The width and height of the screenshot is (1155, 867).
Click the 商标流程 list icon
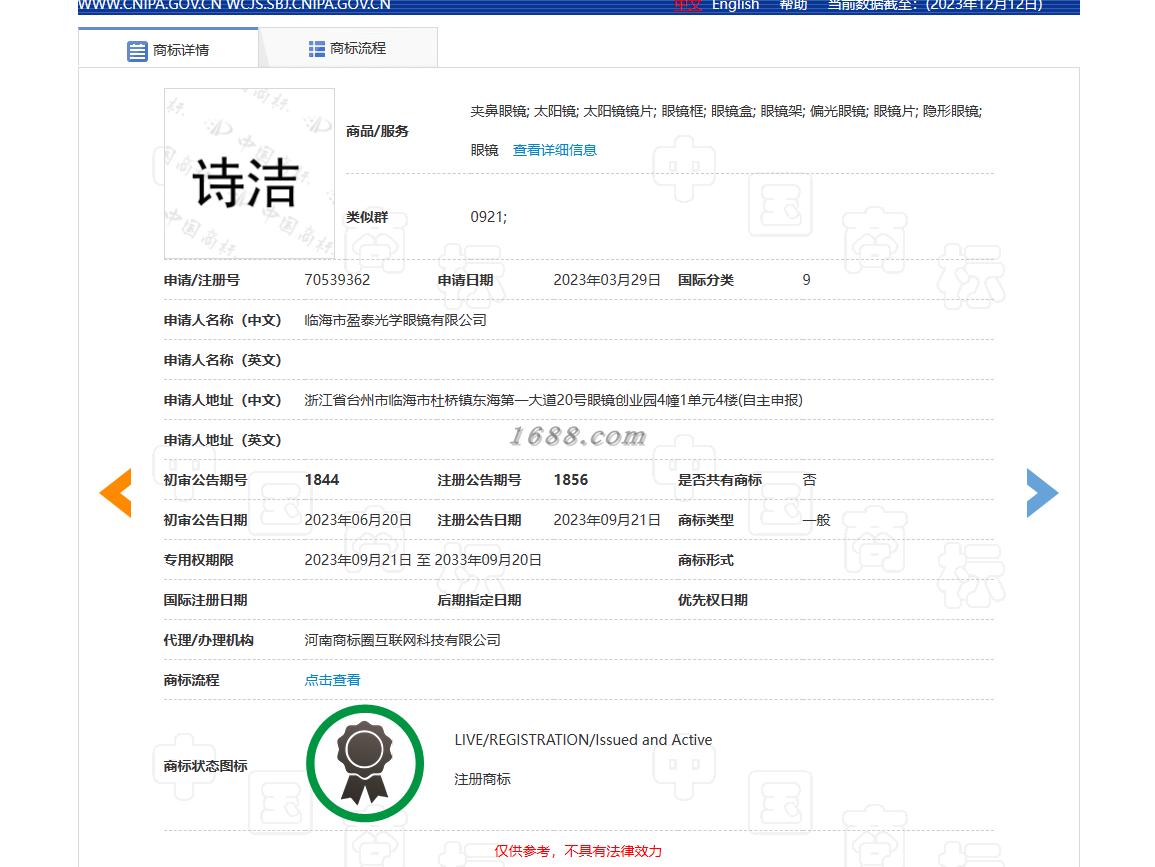coord(317,49)
